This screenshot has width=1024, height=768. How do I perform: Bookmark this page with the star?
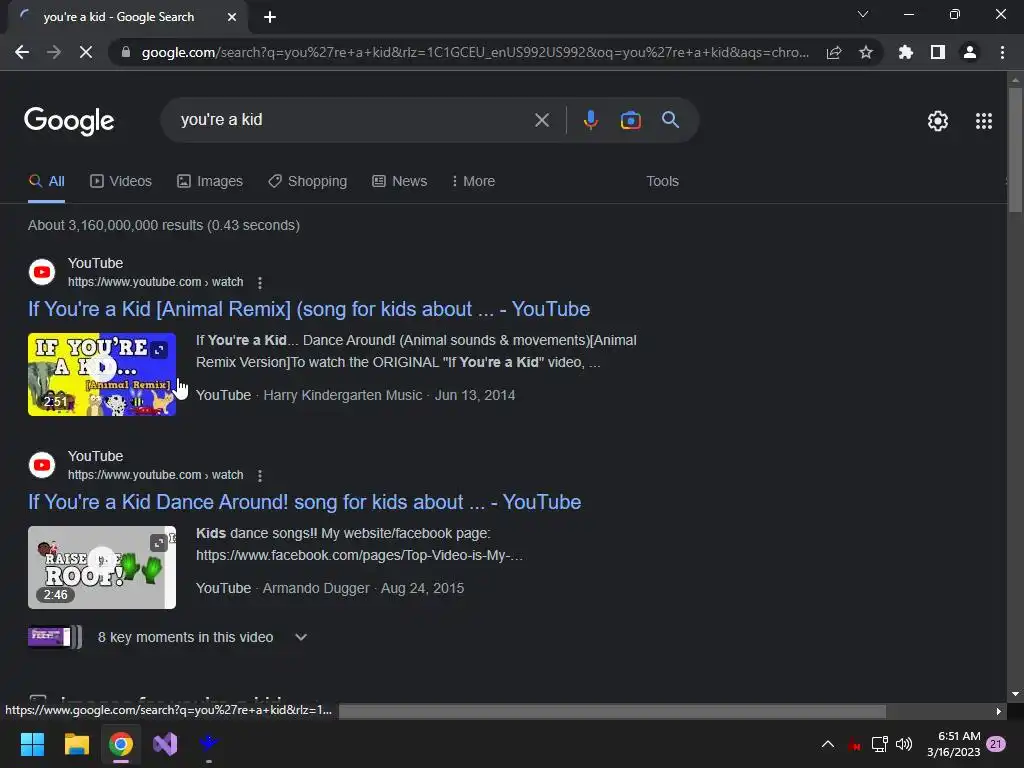[866, 52]
